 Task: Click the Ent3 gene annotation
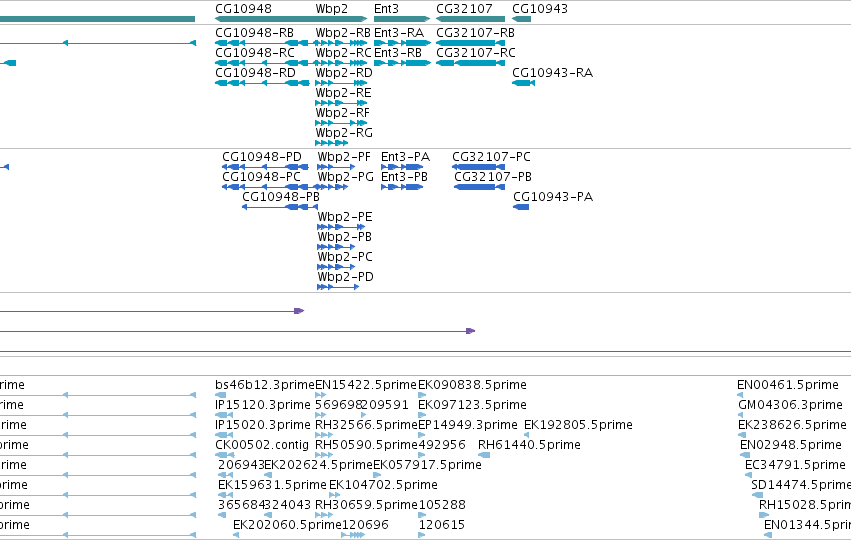point(402,19)
